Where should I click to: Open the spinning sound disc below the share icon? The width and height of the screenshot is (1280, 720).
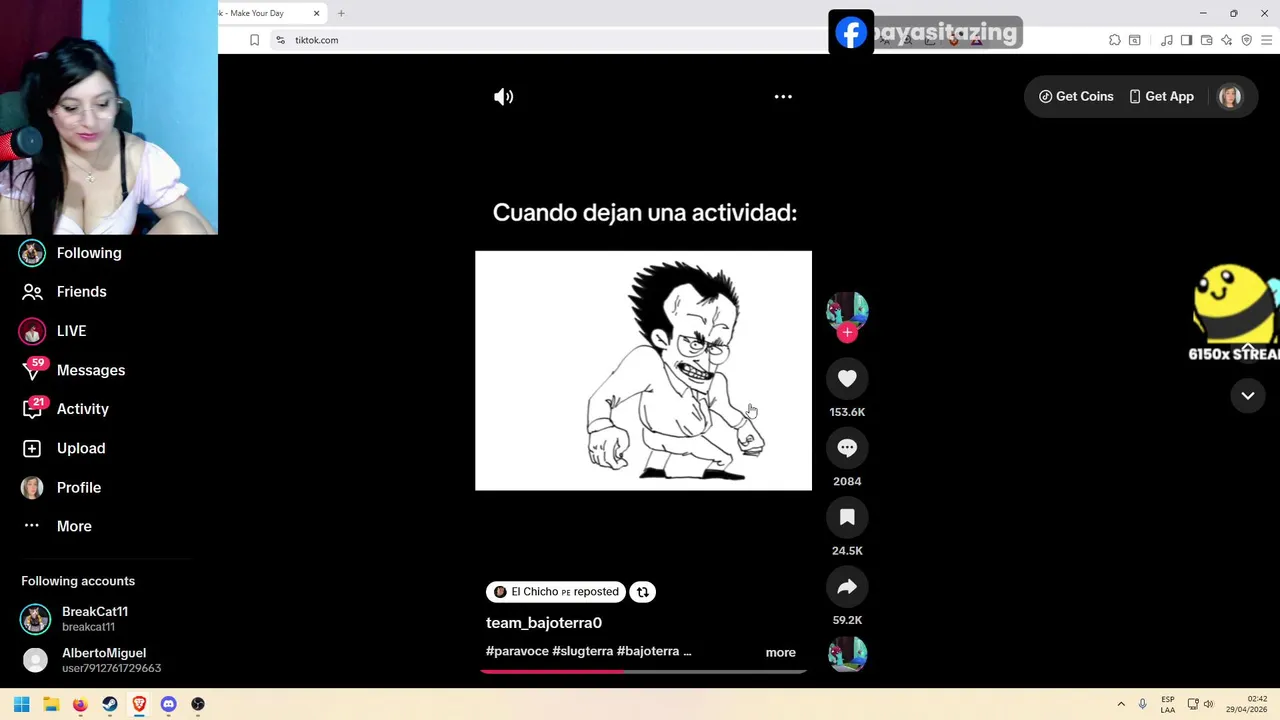[847, 654]
